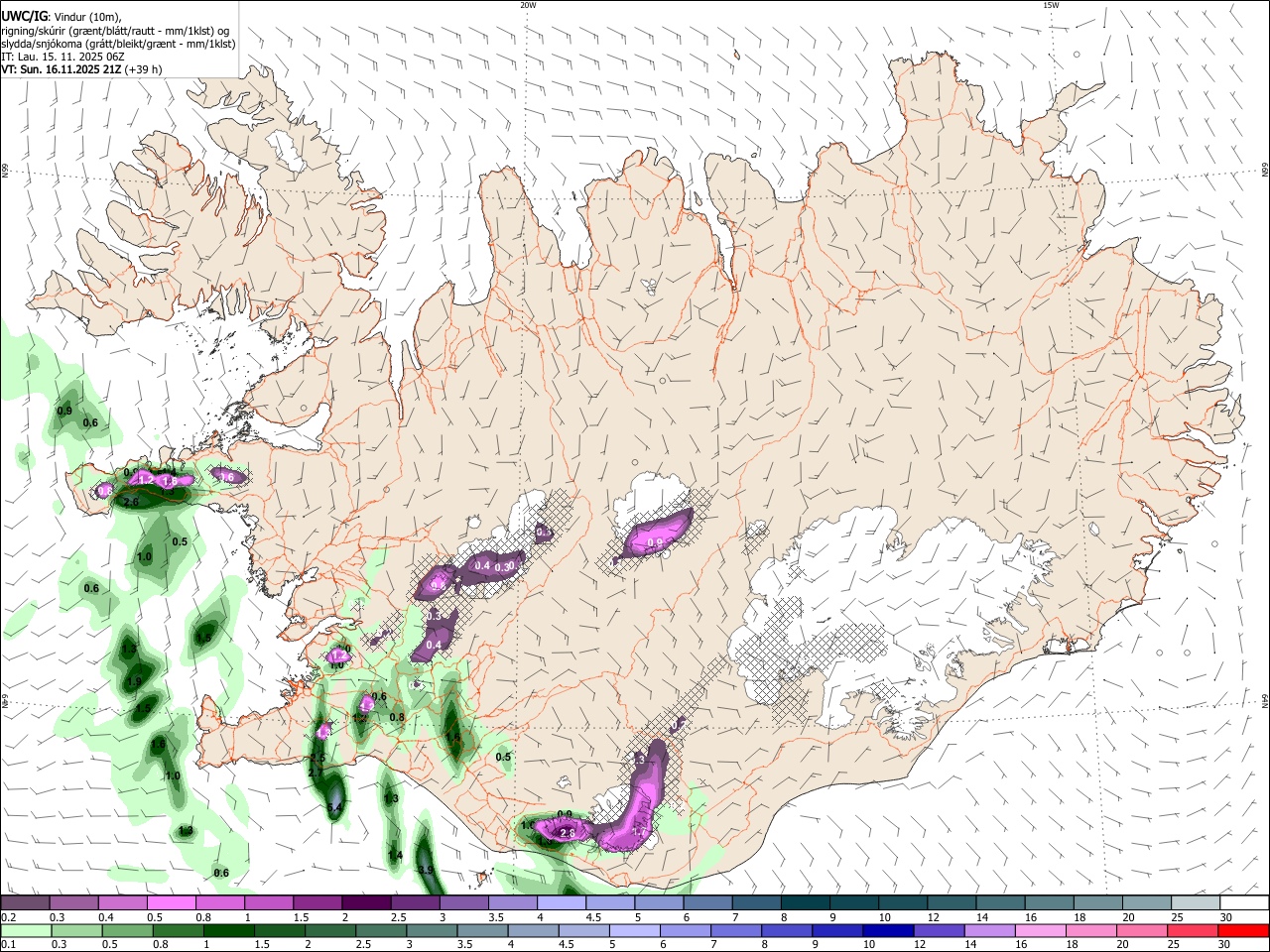Click the 15W longitude label at the top

(x=1051, y=5)
